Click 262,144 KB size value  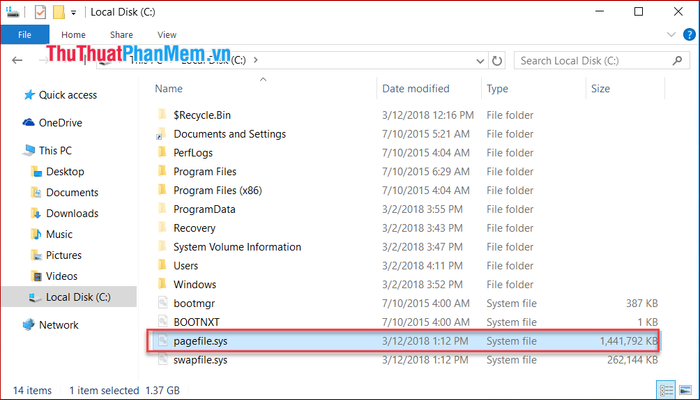click(x=633, y=360)
